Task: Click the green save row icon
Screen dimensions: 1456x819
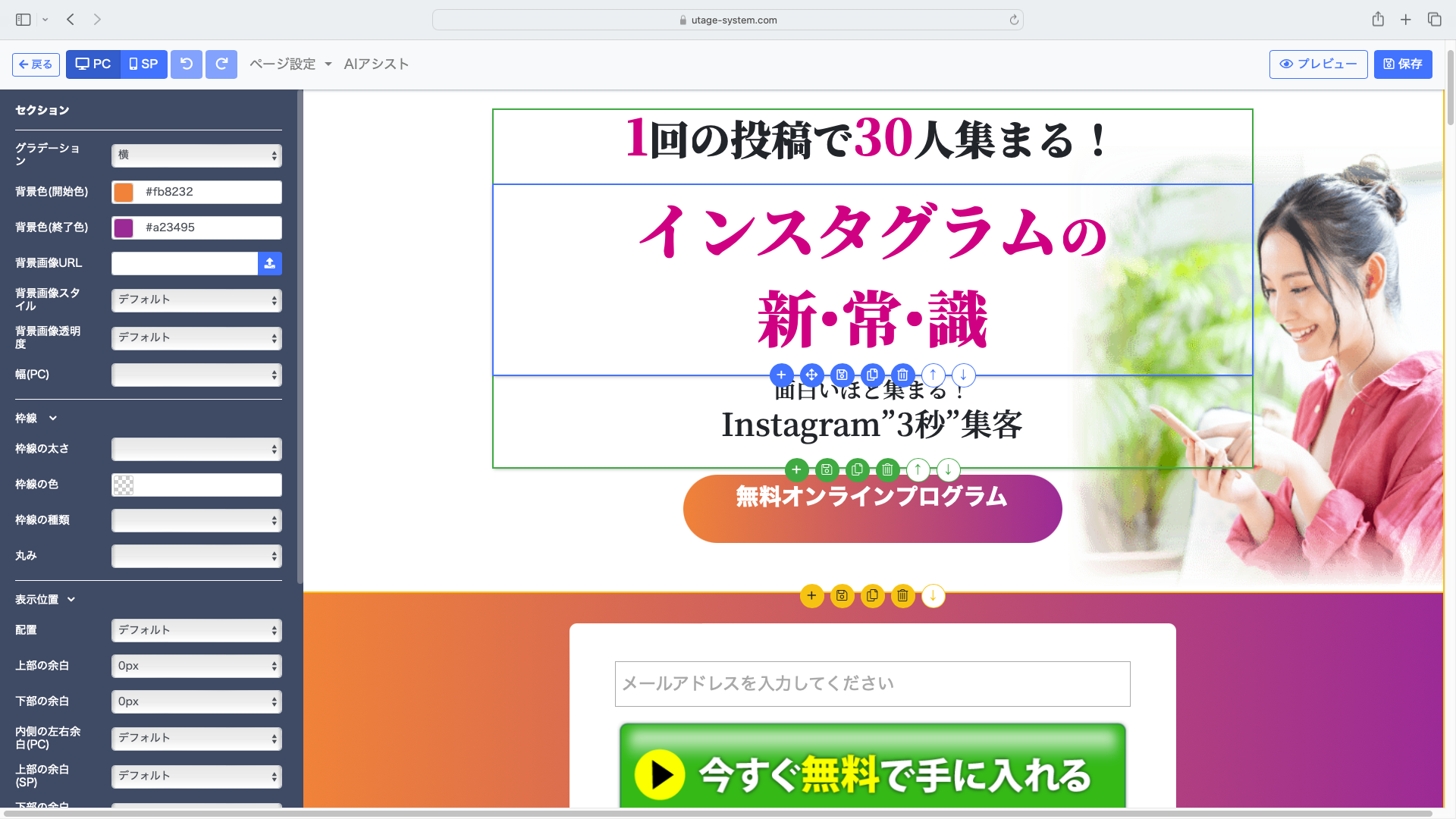Action: point(827,469)
